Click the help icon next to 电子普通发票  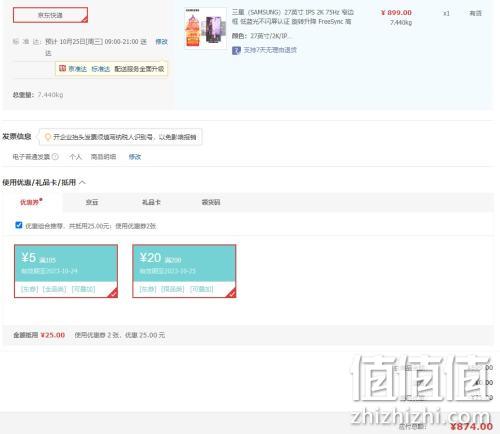[x=55, y=156]
